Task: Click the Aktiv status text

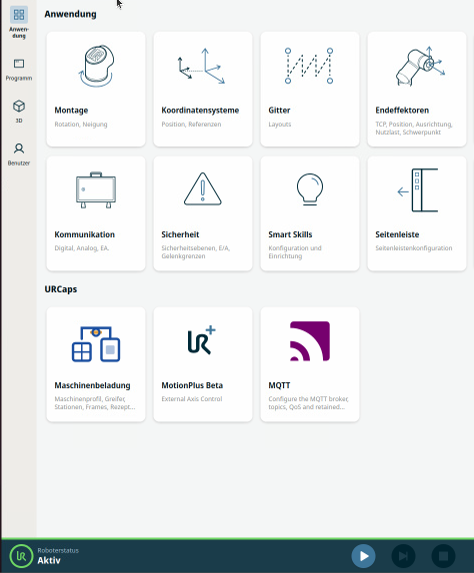Action: tap(49, 560)
